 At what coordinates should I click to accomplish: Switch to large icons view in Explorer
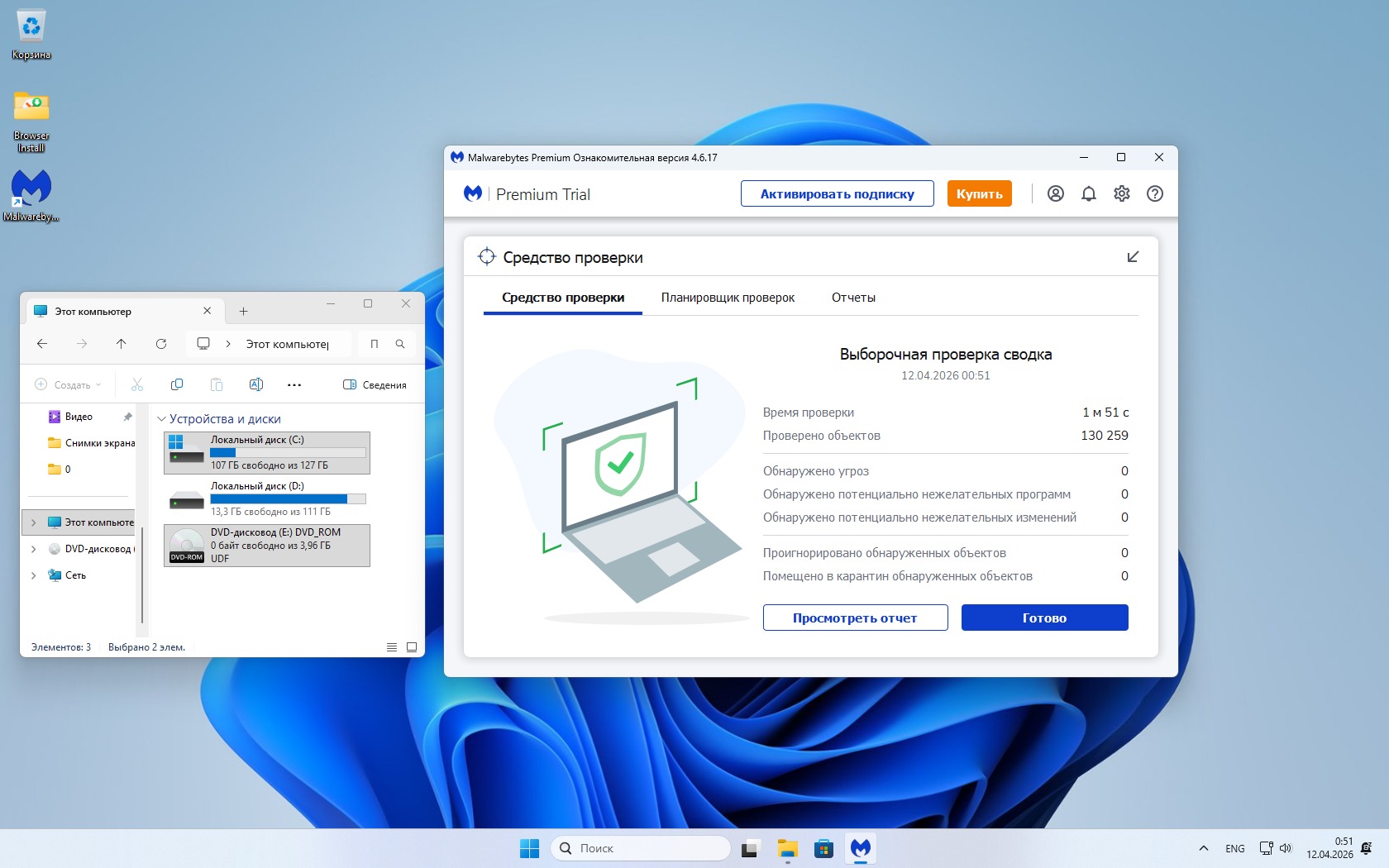tap(412, 647)
